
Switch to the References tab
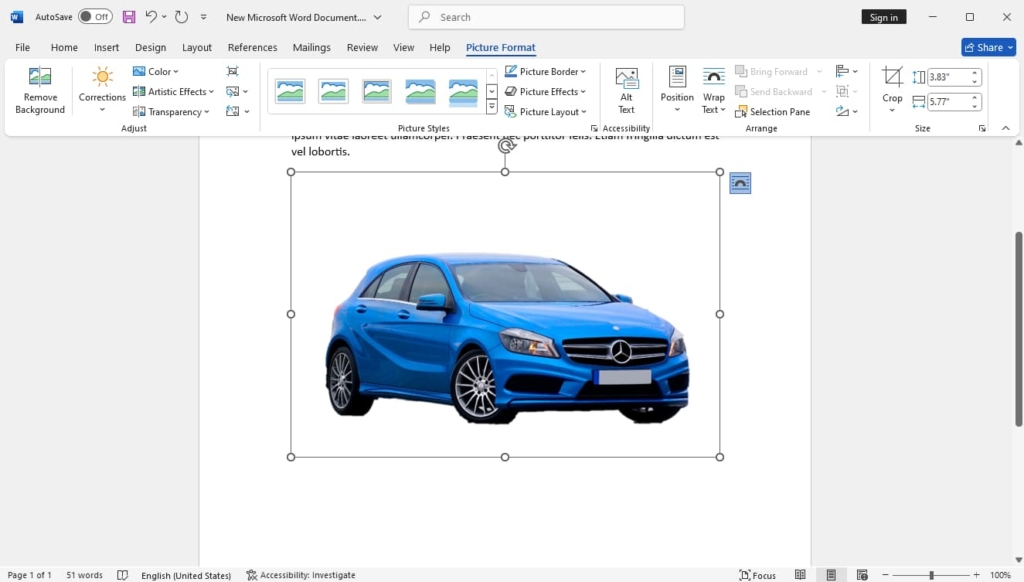point(252,47)
